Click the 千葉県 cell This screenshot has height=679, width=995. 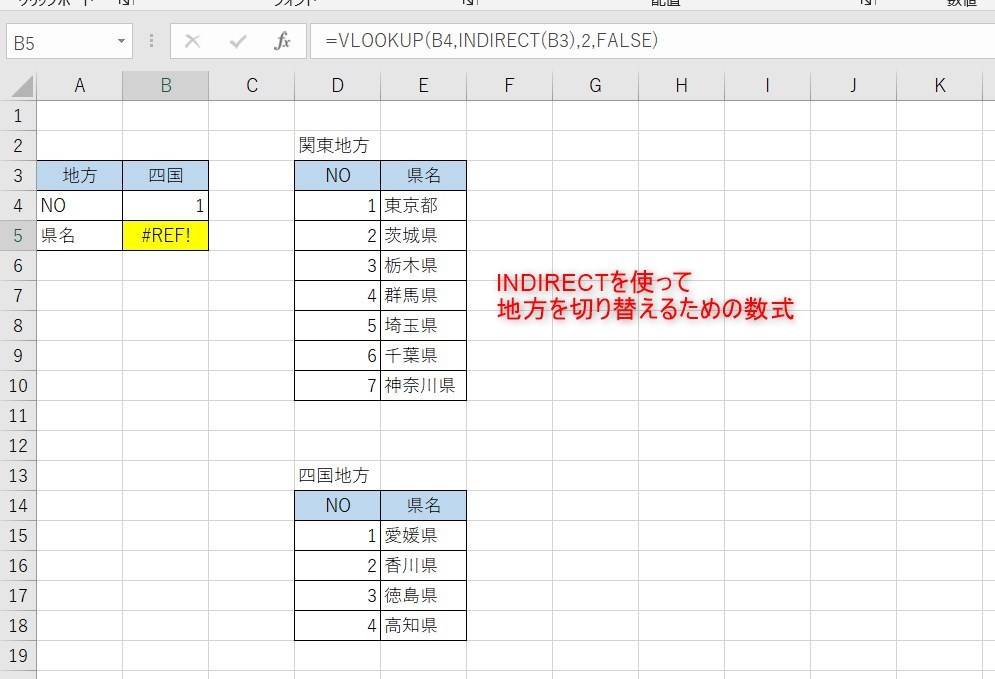point(423,355)
